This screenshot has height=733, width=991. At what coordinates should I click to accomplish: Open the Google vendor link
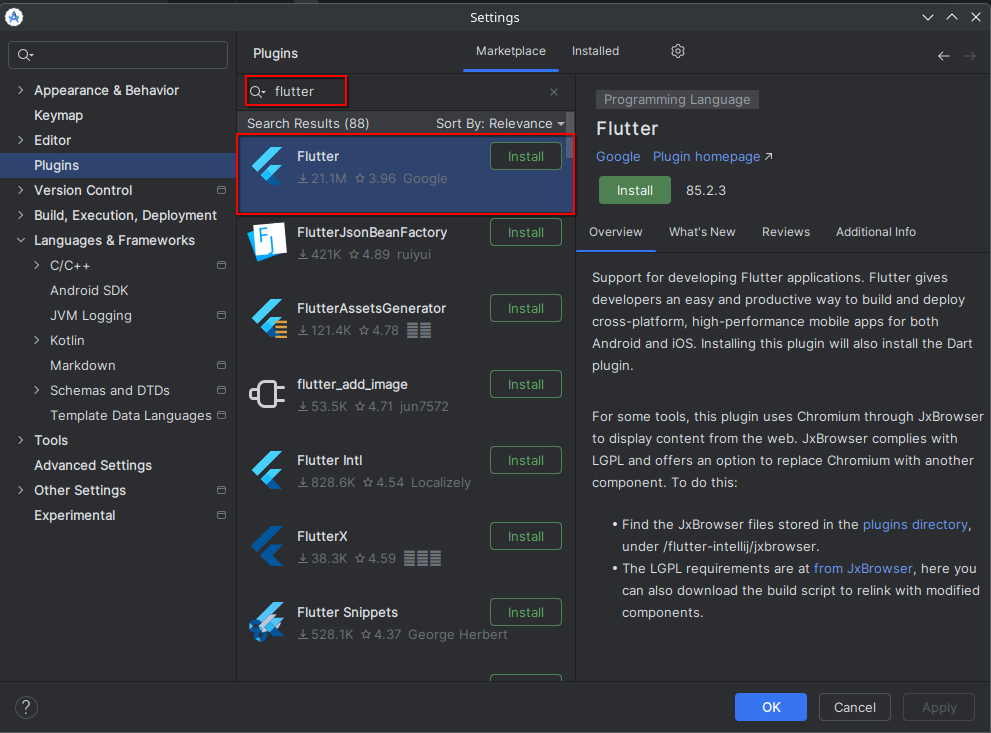click(x=617, y=157)
